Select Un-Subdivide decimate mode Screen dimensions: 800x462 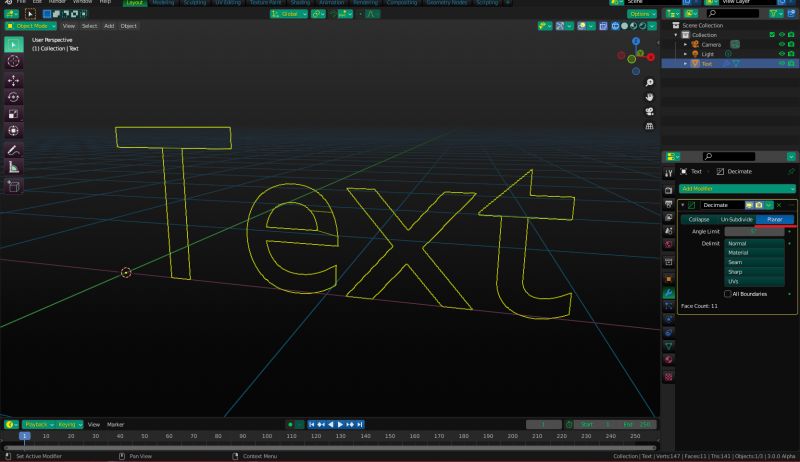pyautogui.click(x=736, y=219)
